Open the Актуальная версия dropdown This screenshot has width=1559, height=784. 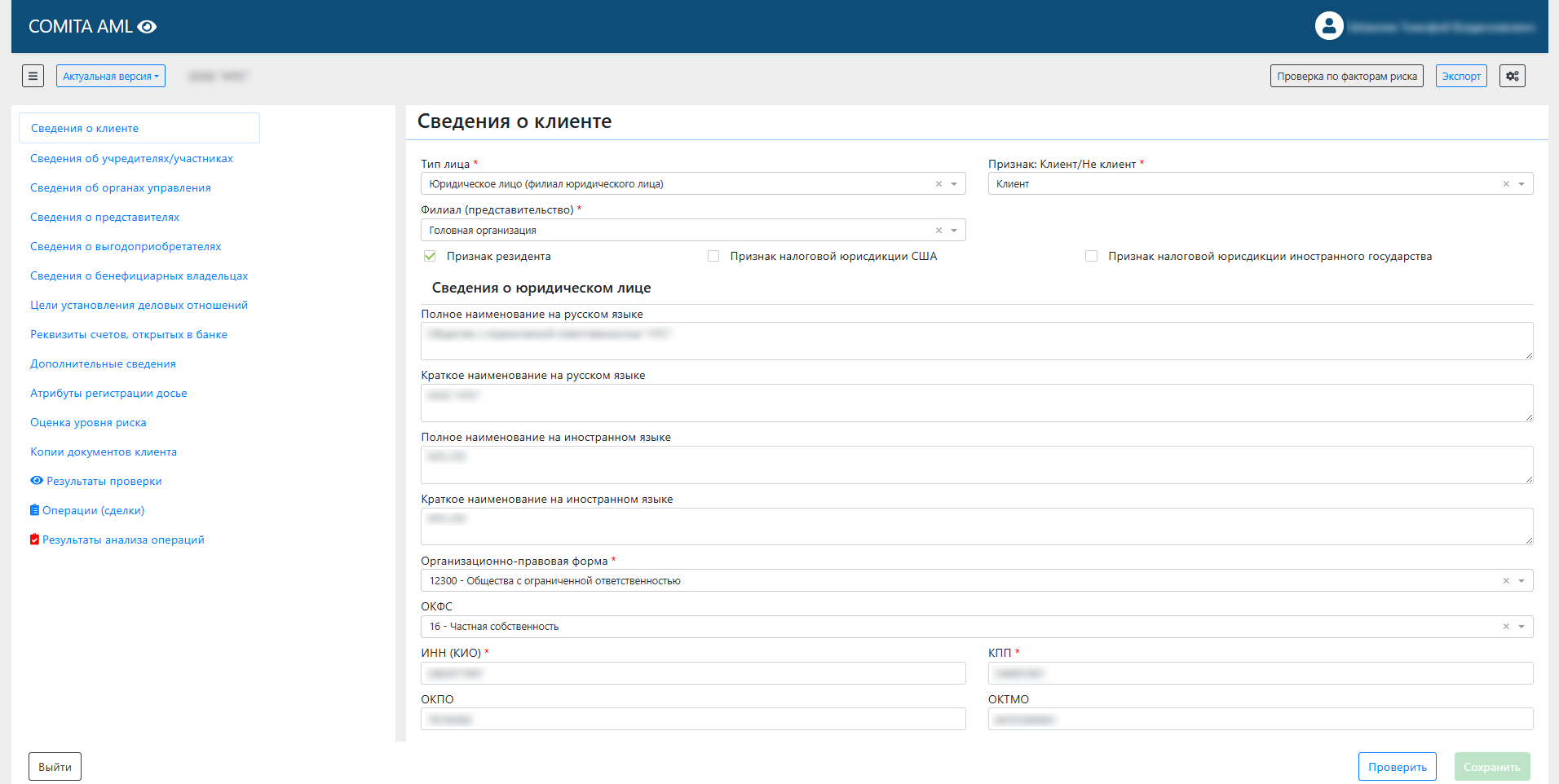[111, 76]
